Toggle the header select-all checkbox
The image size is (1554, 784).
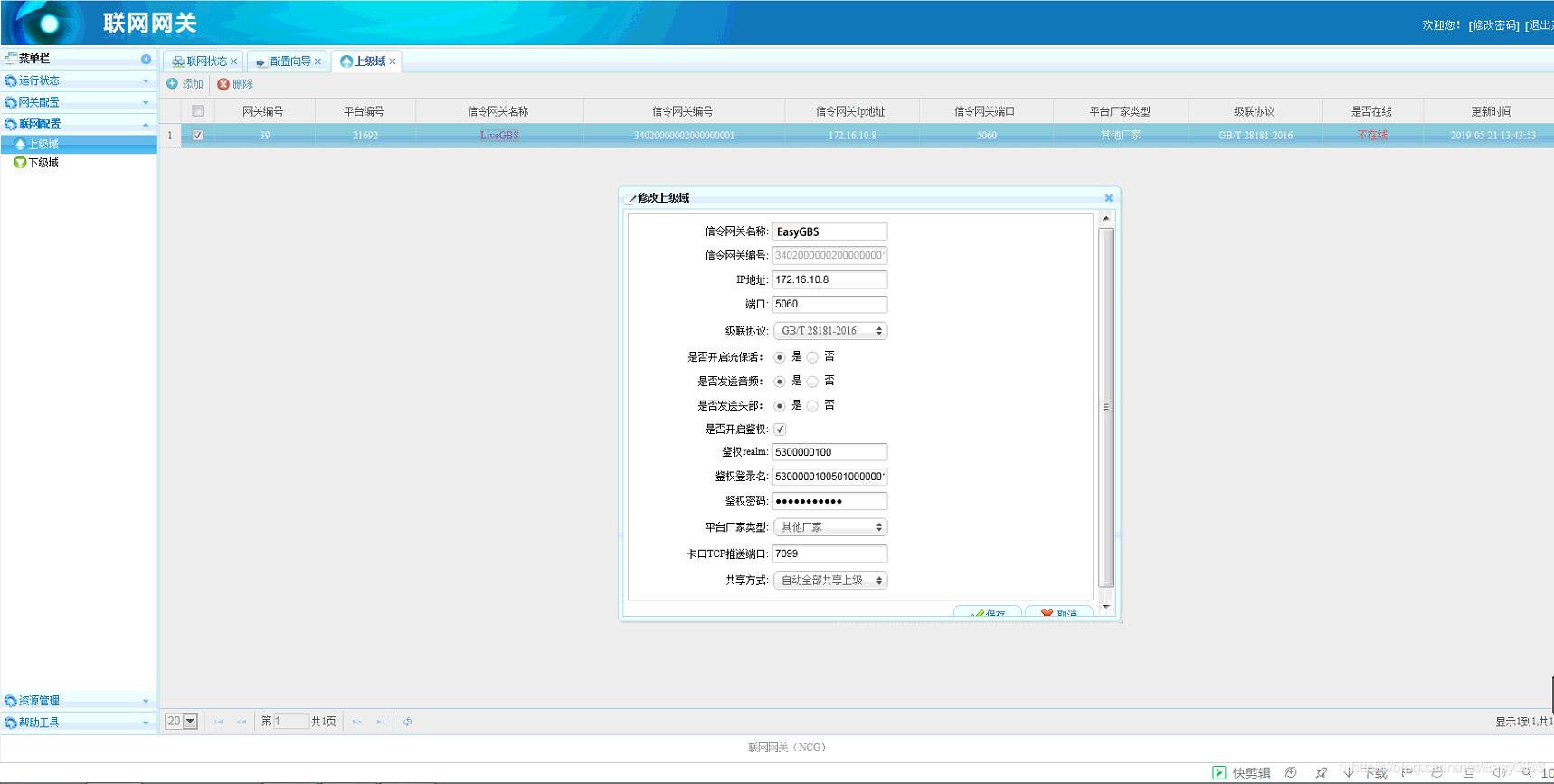[197, 111]
